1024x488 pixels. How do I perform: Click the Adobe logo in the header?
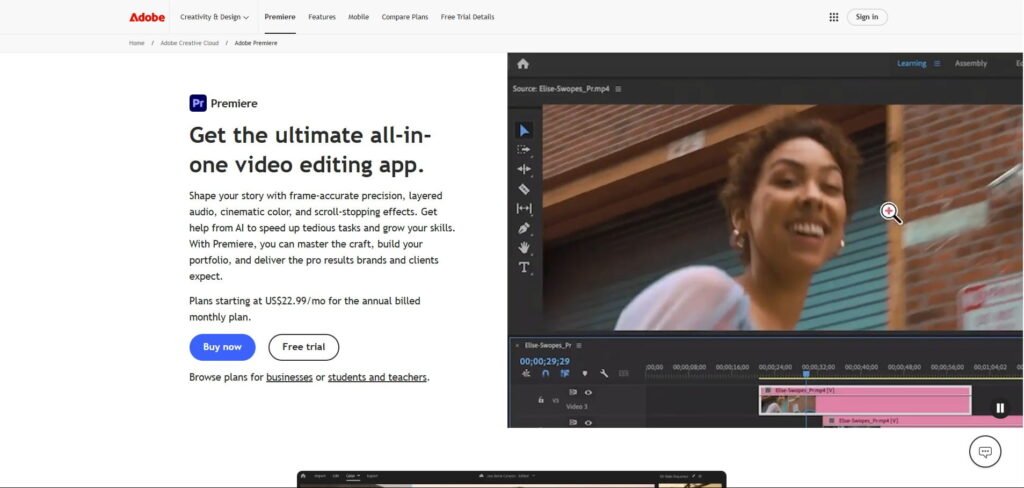pyautogui.click(x=147, y=17)
